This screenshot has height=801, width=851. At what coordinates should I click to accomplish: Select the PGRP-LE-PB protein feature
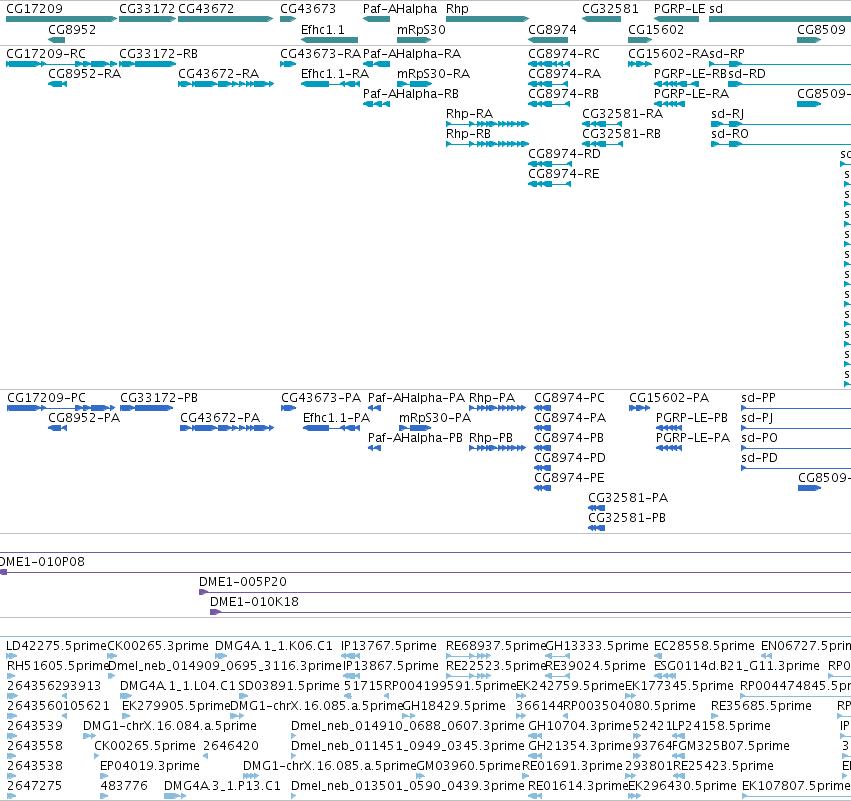pos(669,428)
